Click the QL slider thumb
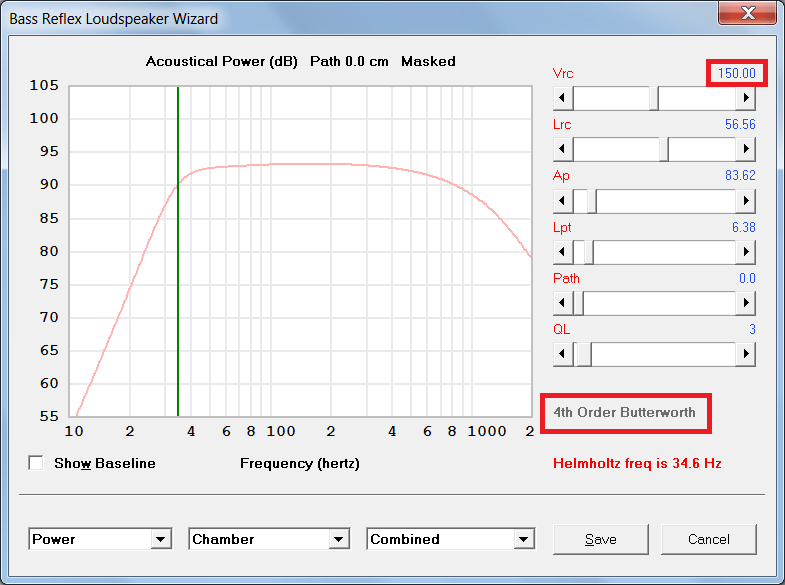 point(583,354)
